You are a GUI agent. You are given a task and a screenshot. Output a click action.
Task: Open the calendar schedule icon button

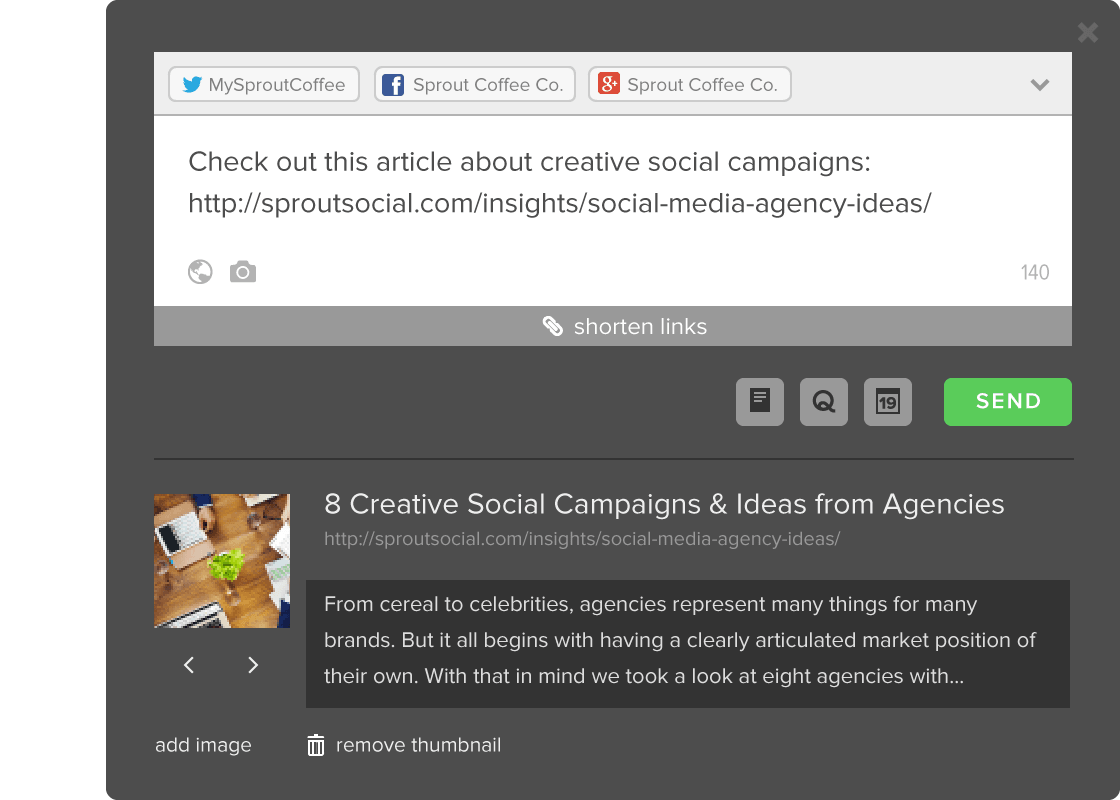point(888,401)
